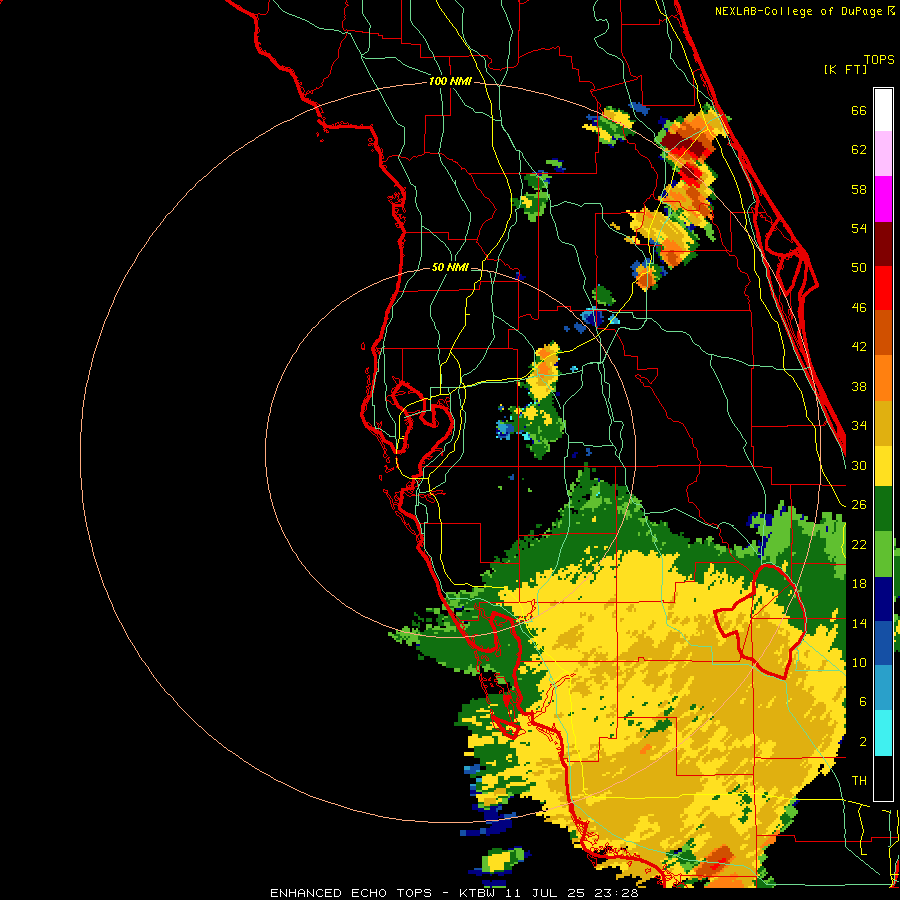The height and width of the screenshot is (900, 900).
Task: Click the 66 legend value
Action: point(859,110)
